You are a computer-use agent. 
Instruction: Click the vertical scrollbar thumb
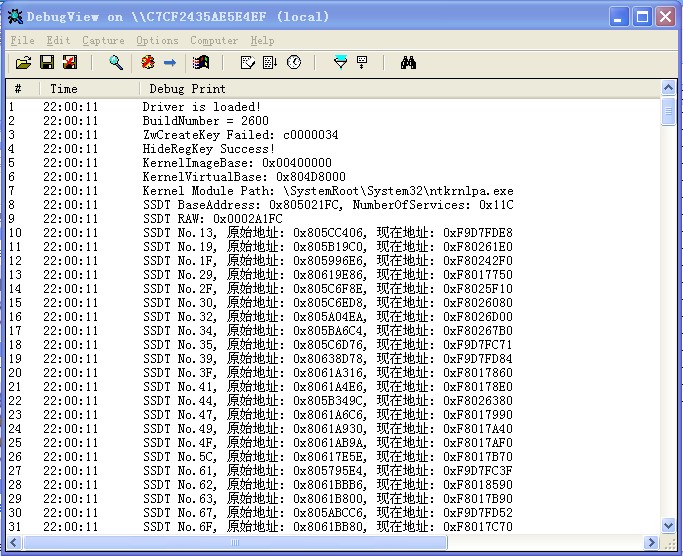point(668,111)
